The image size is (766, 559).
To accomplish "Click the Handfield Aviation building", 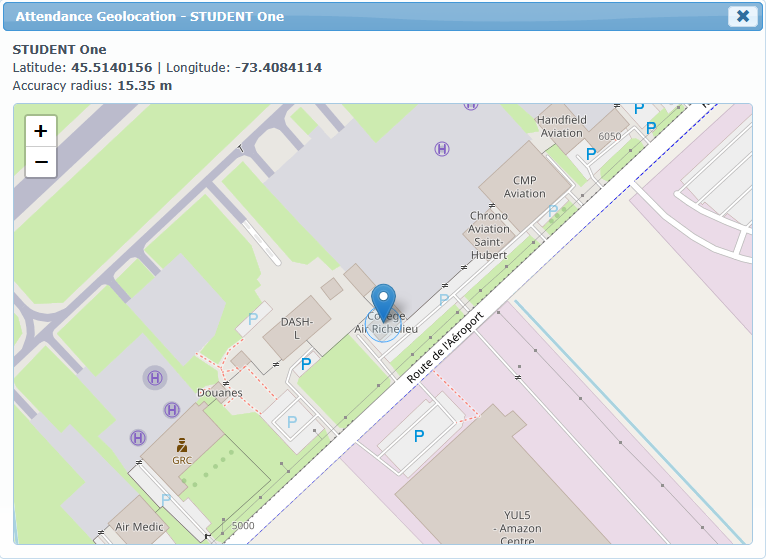I will point(561,126).
